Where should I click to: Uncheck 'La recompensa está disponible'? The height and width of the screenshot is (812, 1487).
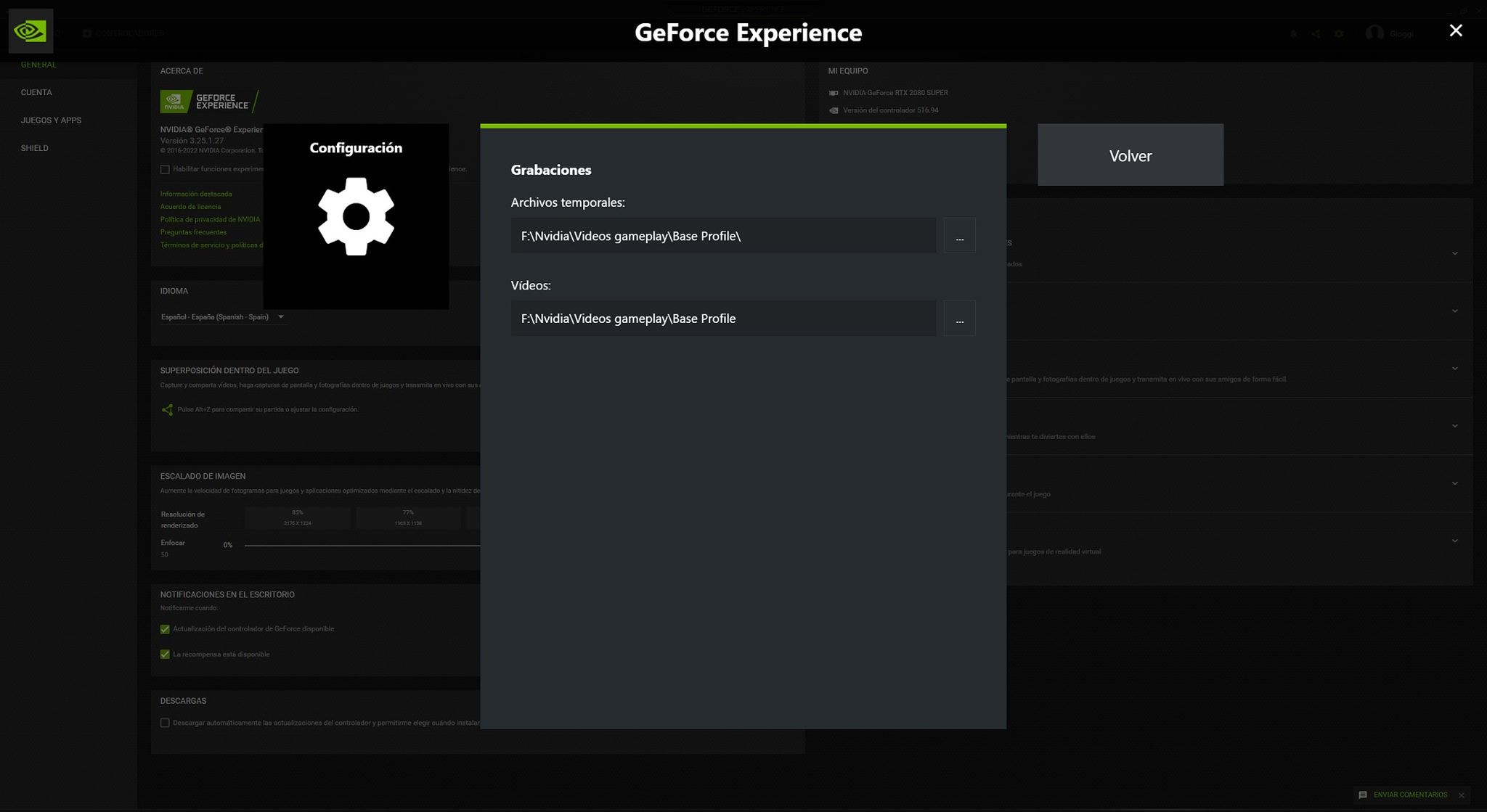tap(165, 654)
